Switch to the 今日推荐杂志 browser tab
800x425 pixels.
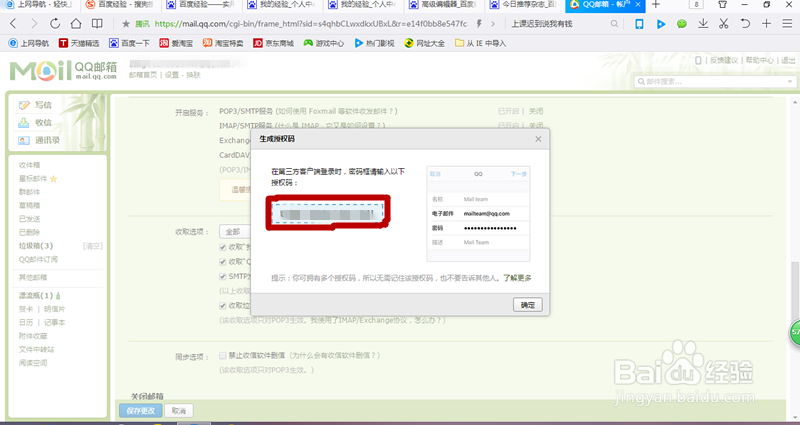click(523, 5)
